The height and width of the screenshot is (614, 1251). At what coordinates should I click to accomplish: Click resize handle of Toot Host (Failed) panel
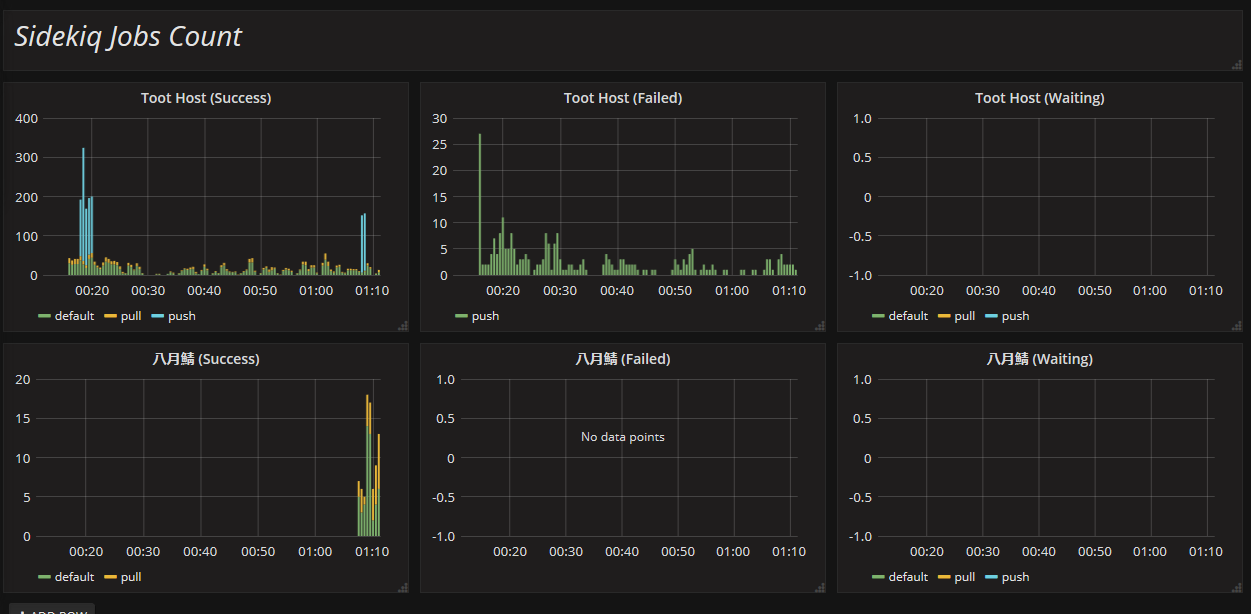point(820,325)
